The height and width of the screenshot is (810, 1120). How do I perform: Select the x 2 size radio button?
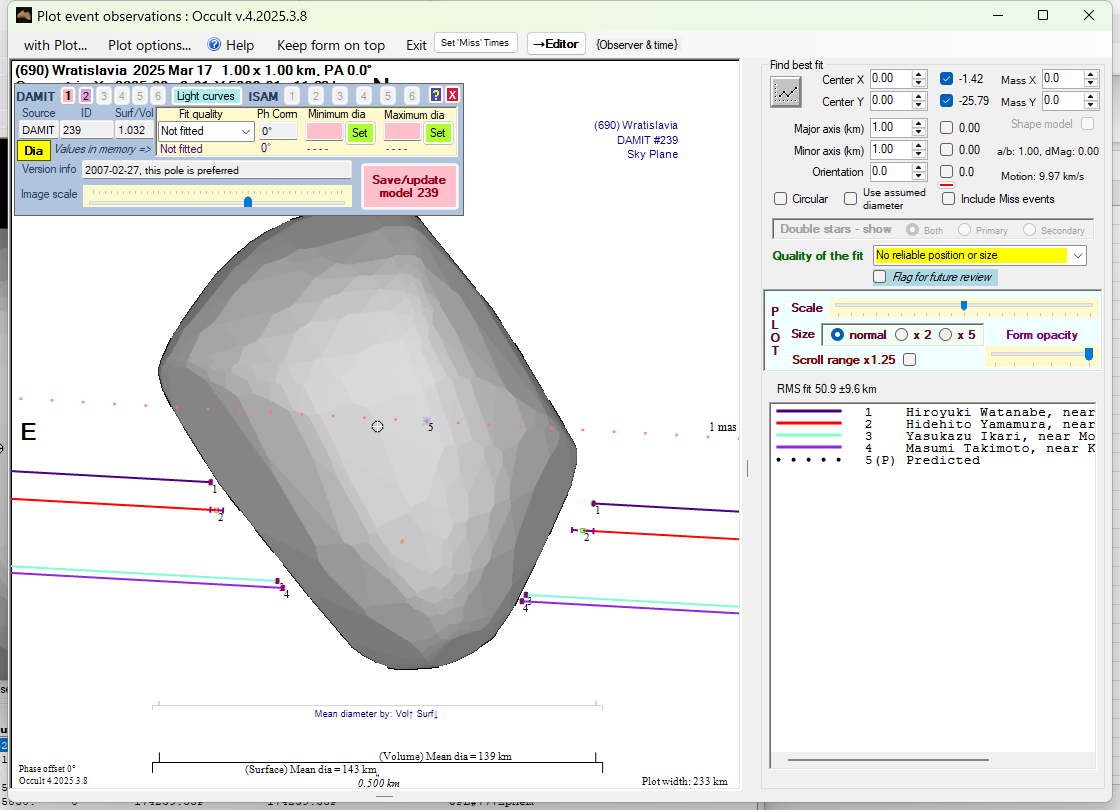click(x=902, y=335)
